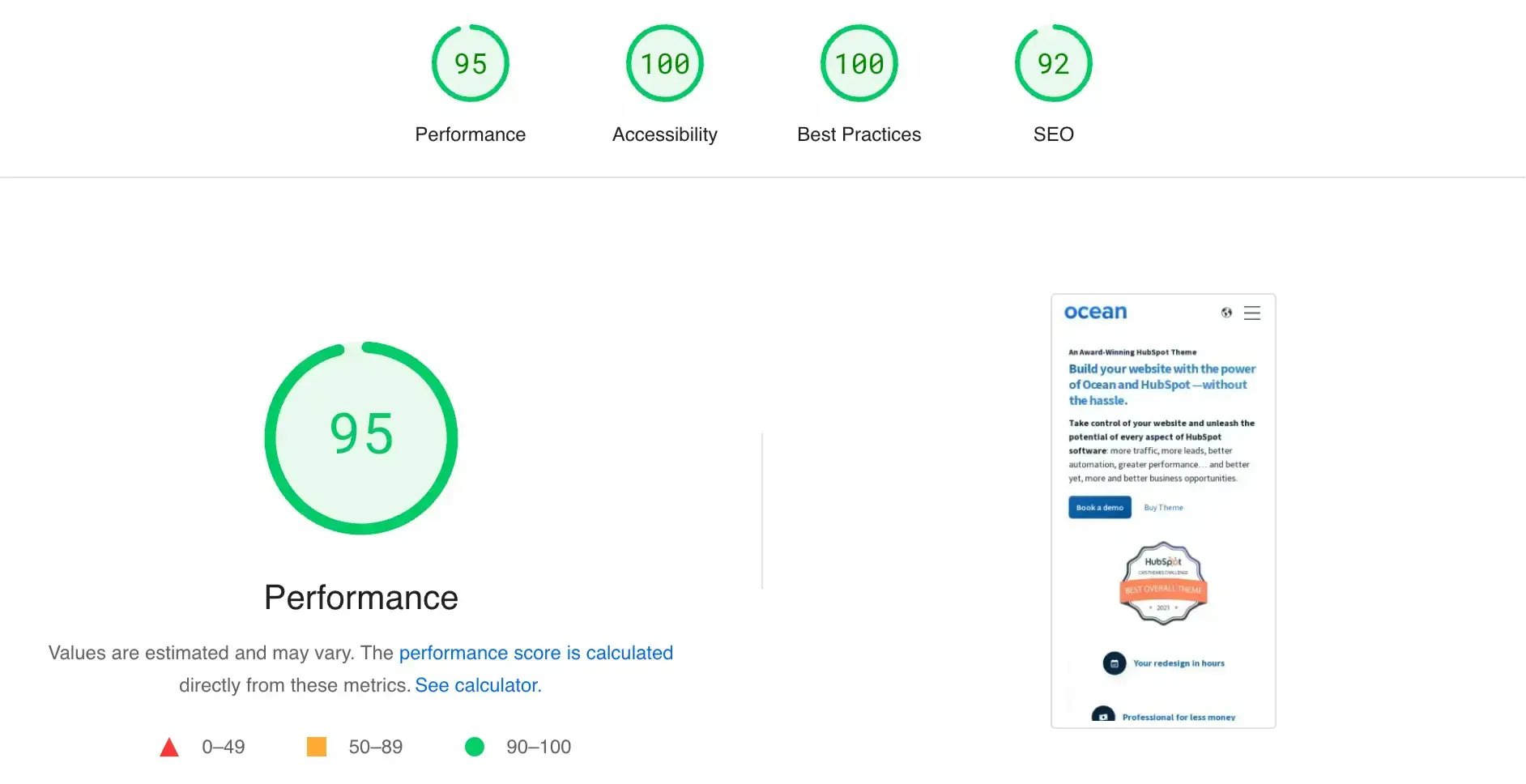1526x784 pixels.
Task: Click the large 'Performance' heading
Action: click(361, 598)
